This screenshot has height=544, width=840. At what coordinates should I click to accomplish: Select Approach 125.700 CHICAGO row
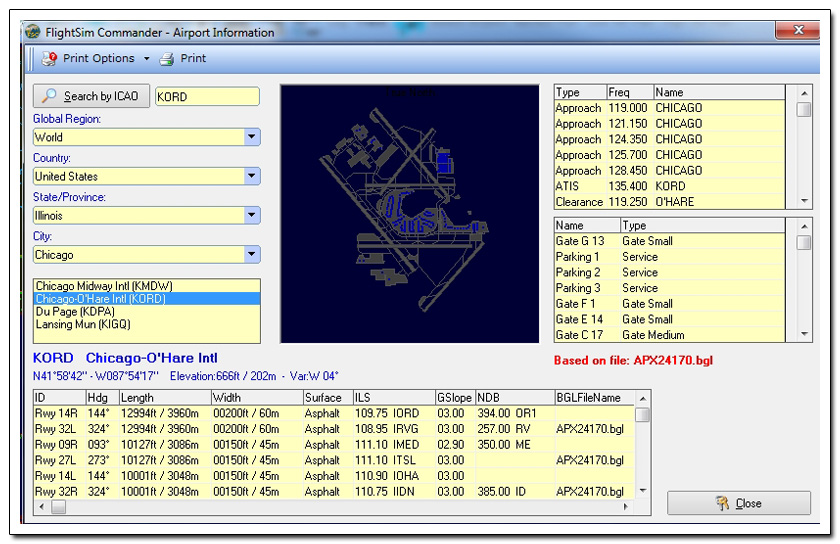[670, 155]
